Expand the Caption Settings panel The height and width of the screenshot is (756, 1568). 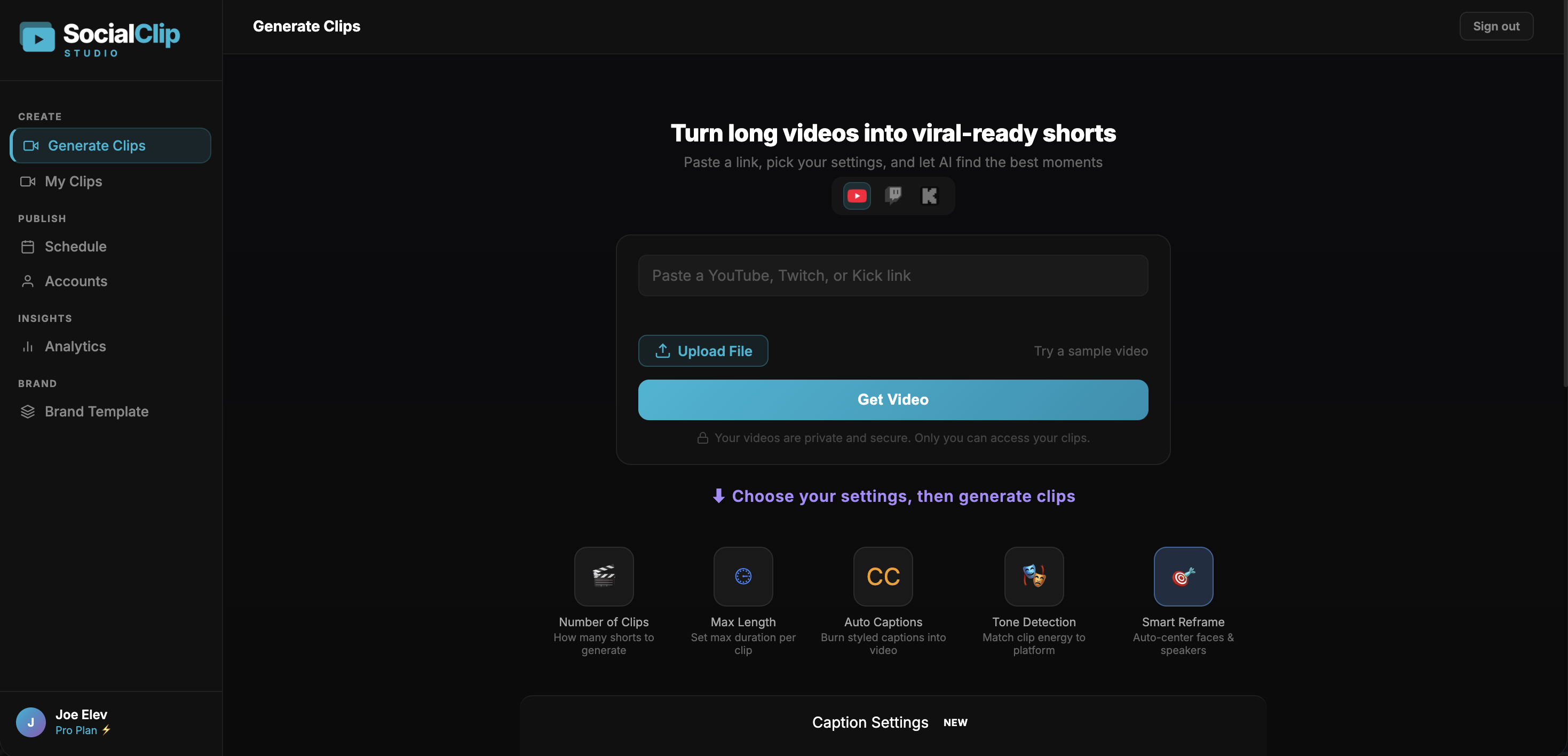pyautogui.click(x=893, y=722)
